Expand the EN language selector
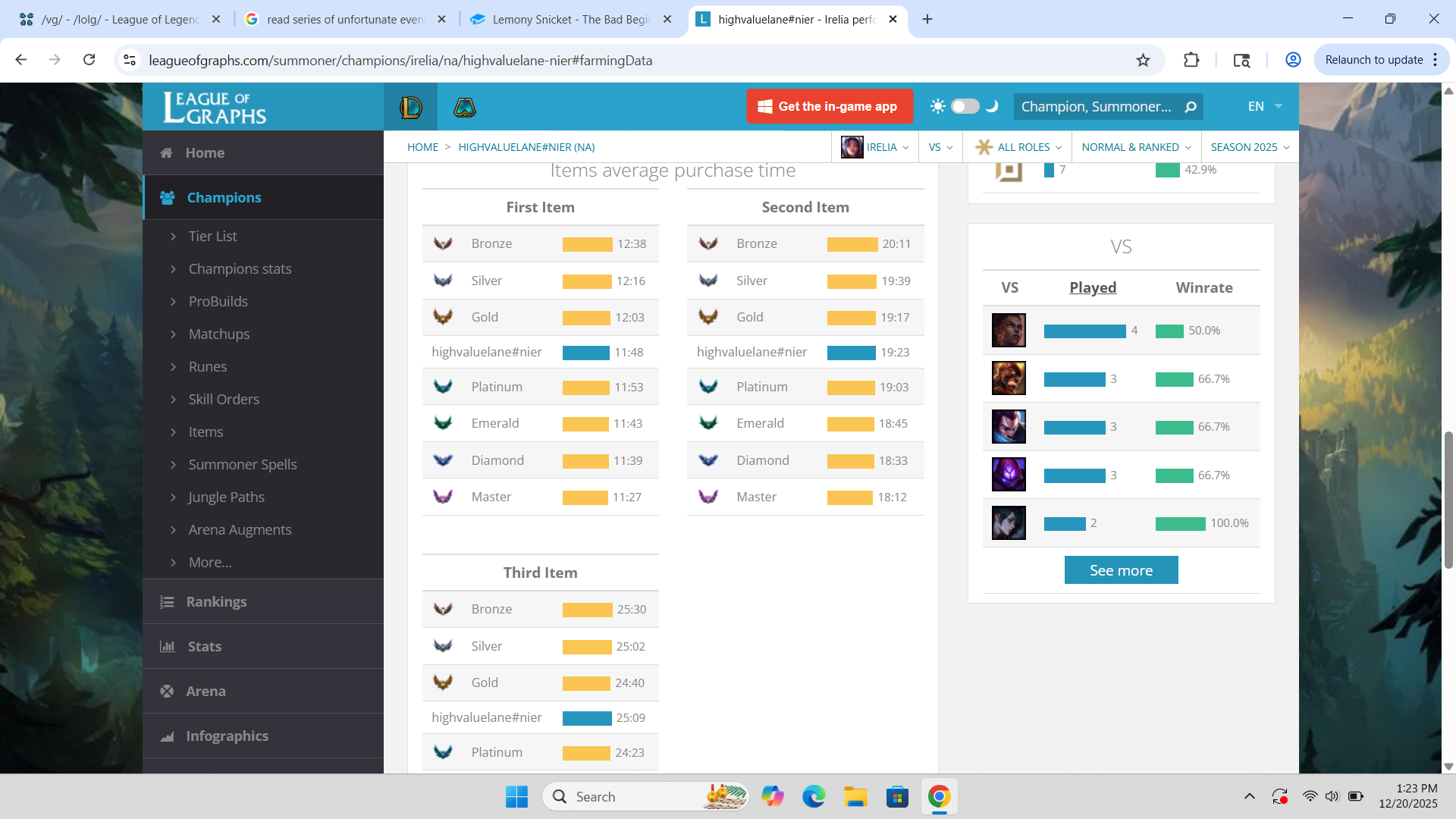 (1265, 106)
